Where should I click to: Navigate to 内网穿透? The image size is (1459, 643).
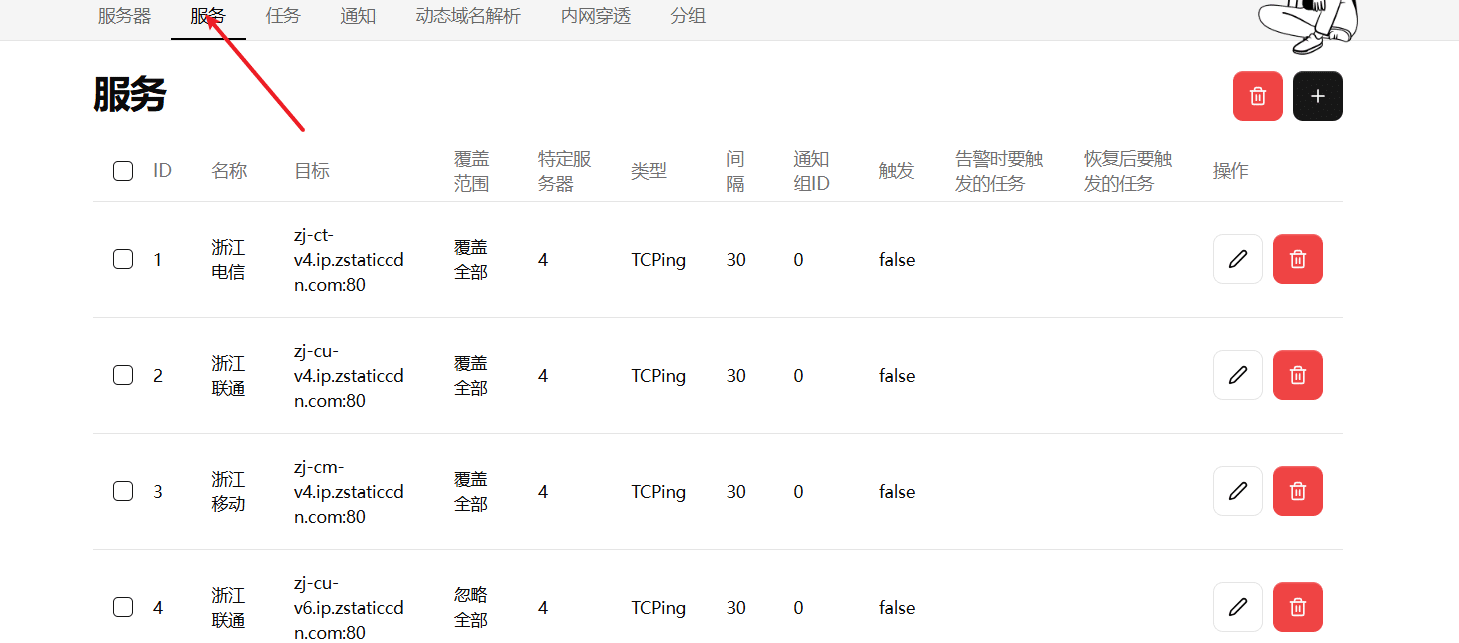pyautogui.click(x=595, y=16)
